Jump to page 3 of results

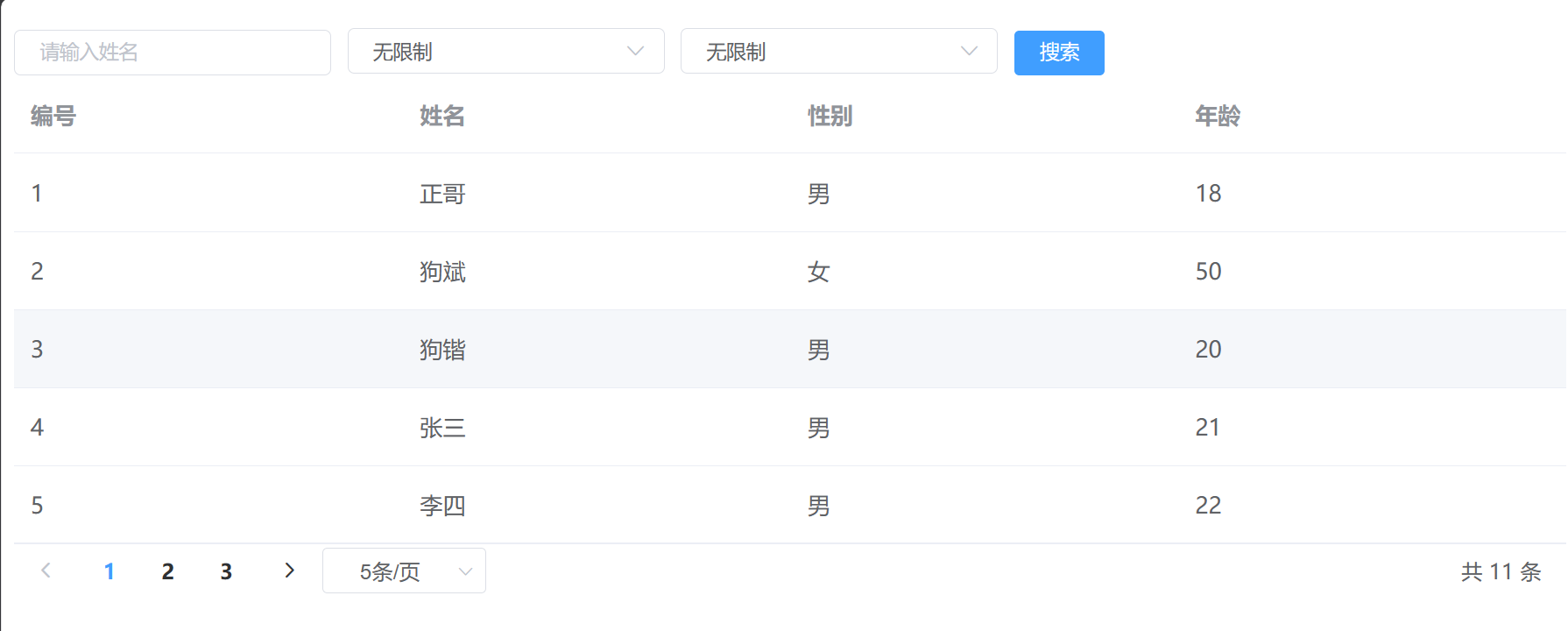coord(226,571)
